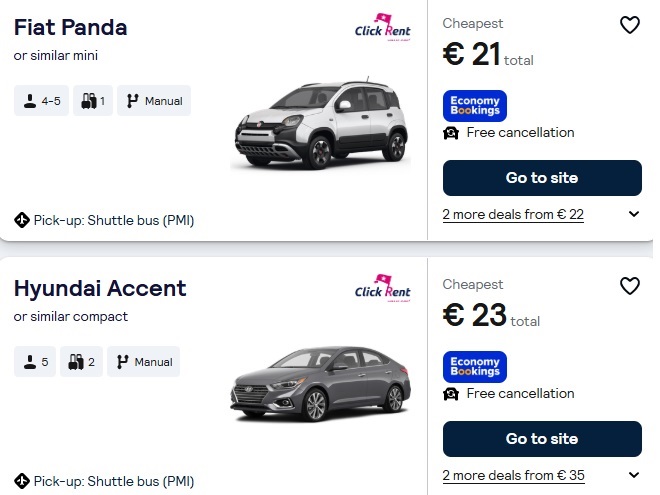Click Go to site for Fiat Panda
The height and width of the screenshot is (495, 660).
coord(541,178)
